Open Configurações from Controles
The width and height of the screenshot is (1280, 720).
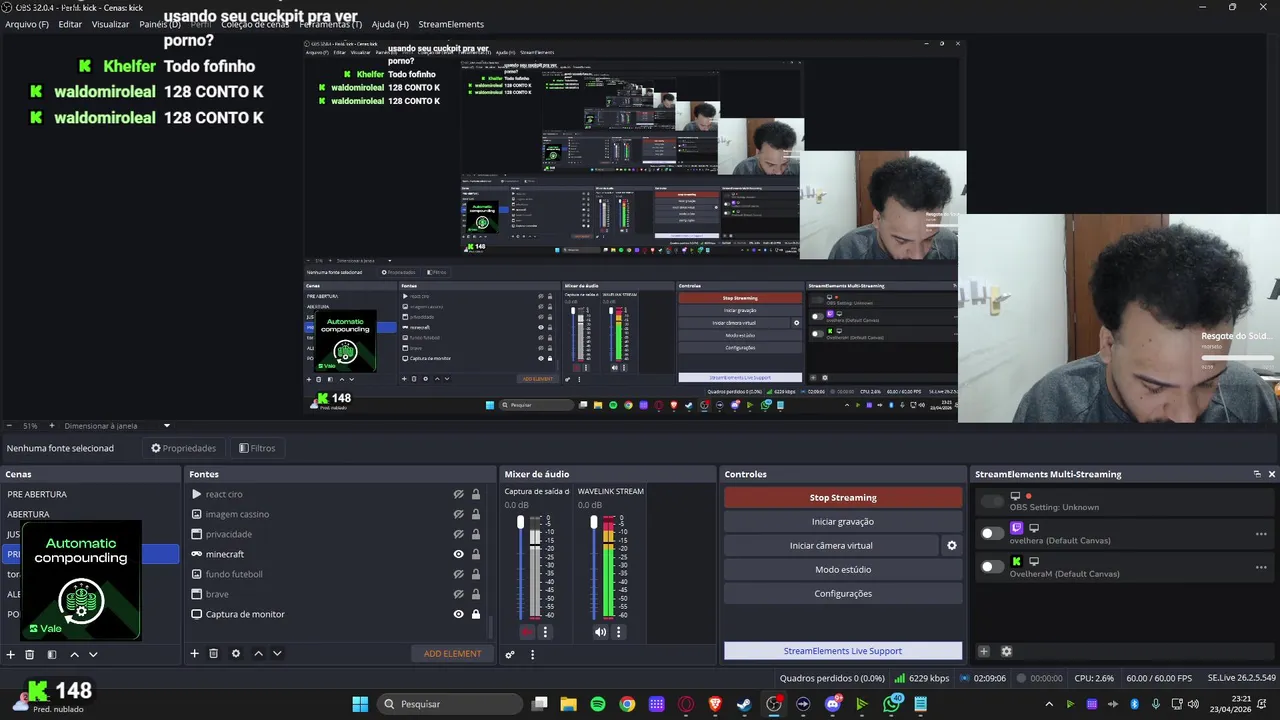tap(843, 594)
